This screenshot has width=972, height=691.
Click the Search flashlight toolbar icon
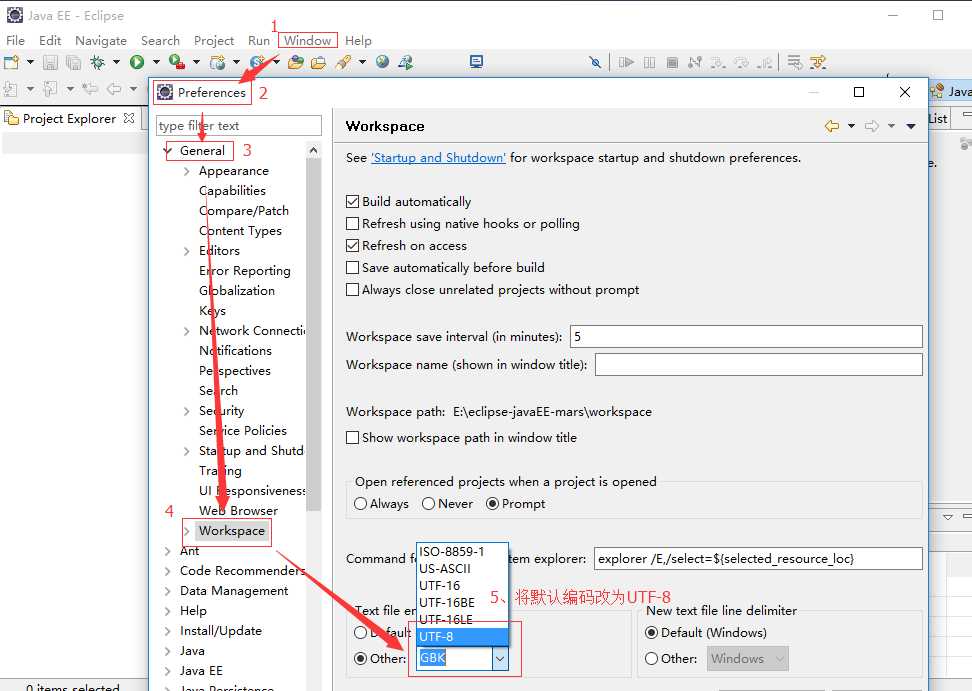click(343, 62)
